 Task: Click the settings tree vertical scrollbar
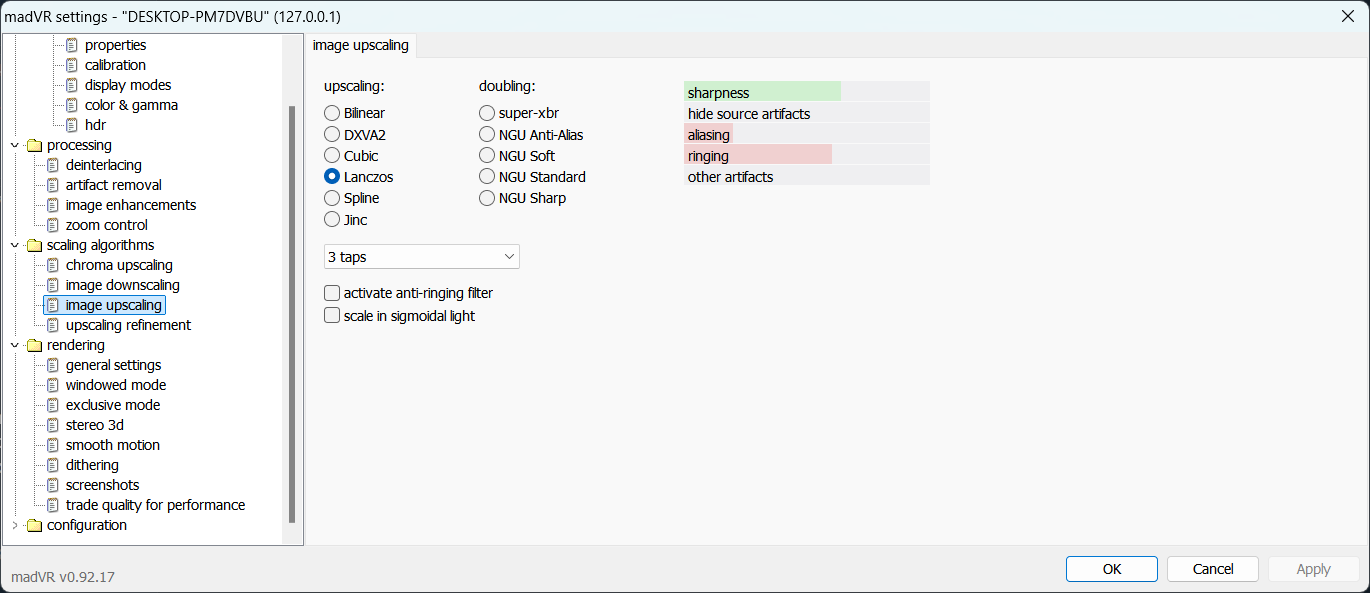tap(292, 314)
